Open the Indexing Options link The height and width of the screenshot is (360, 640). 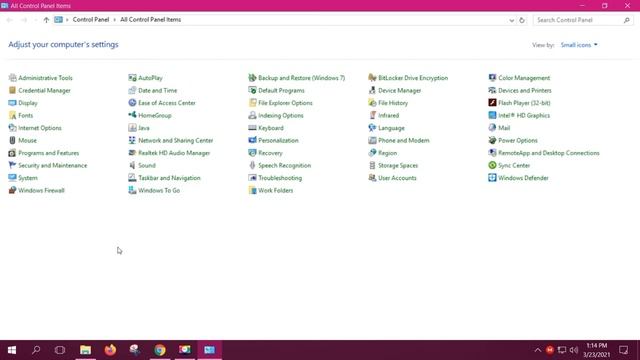[281, 116]
